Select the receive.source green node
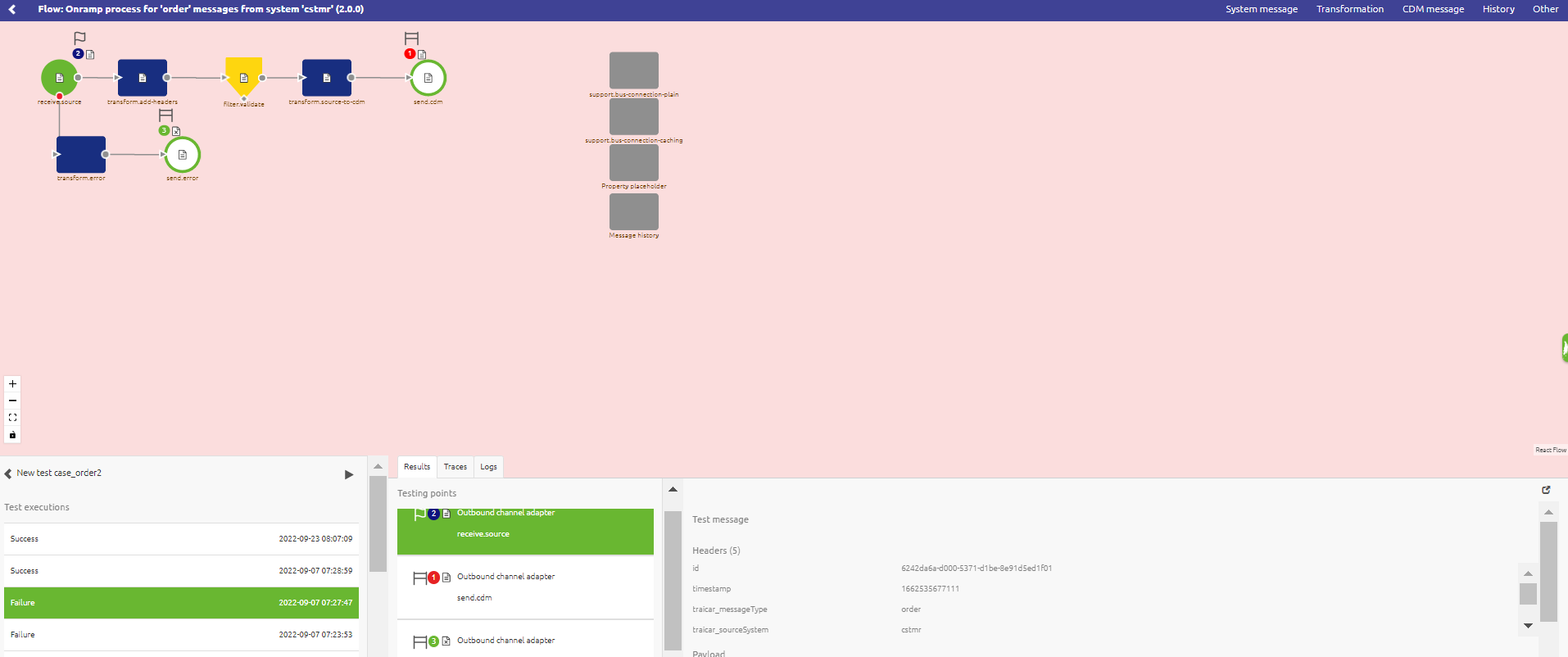 point(59,78)
